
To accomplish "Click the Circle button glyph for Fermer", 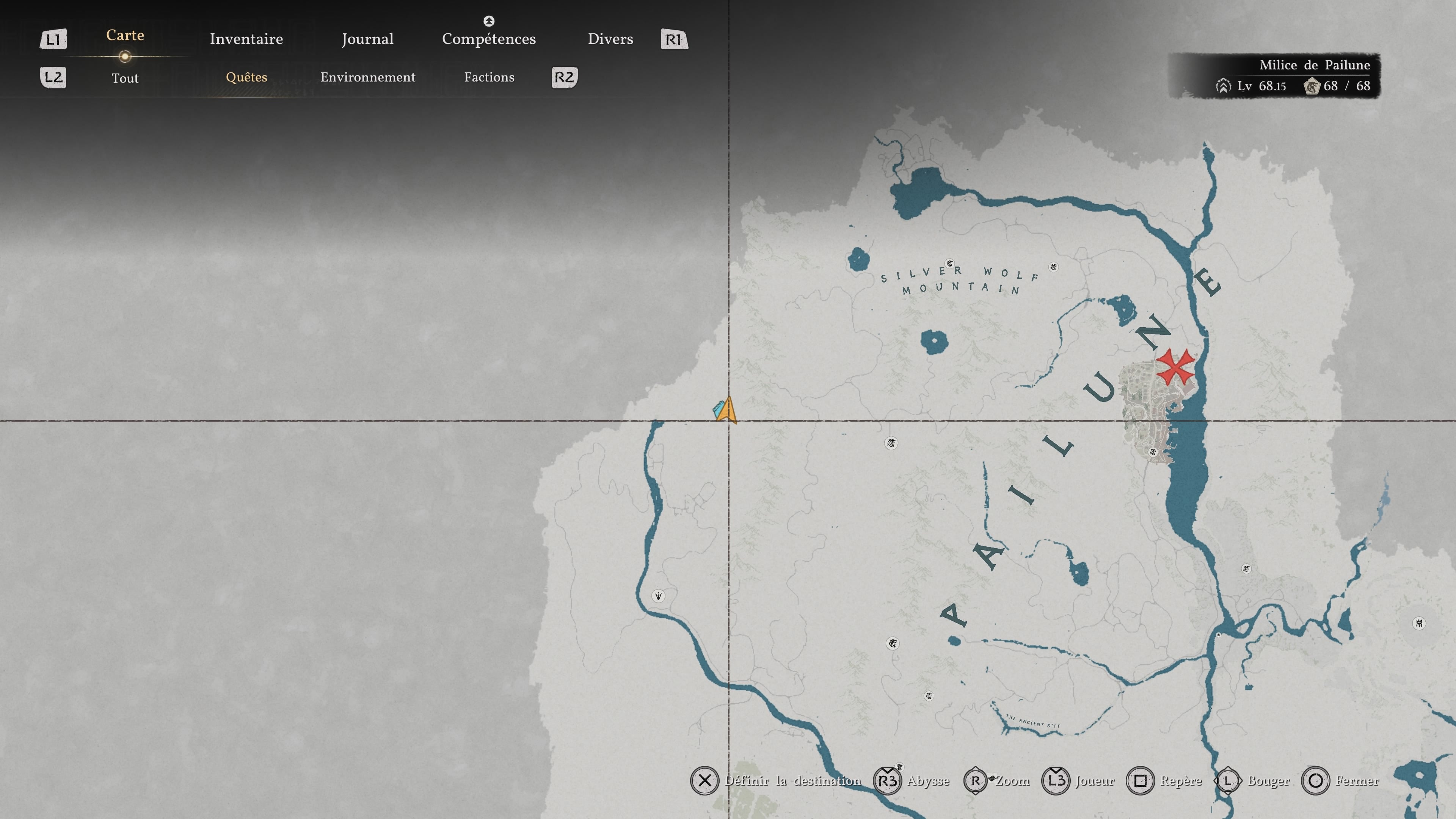I will [1315, 781].
